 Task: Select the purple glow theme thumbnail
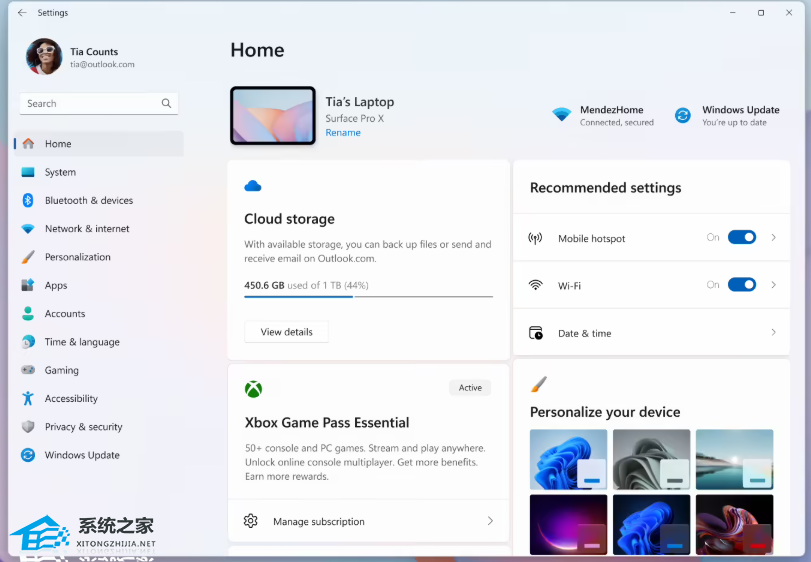click(x=568, y=524)
